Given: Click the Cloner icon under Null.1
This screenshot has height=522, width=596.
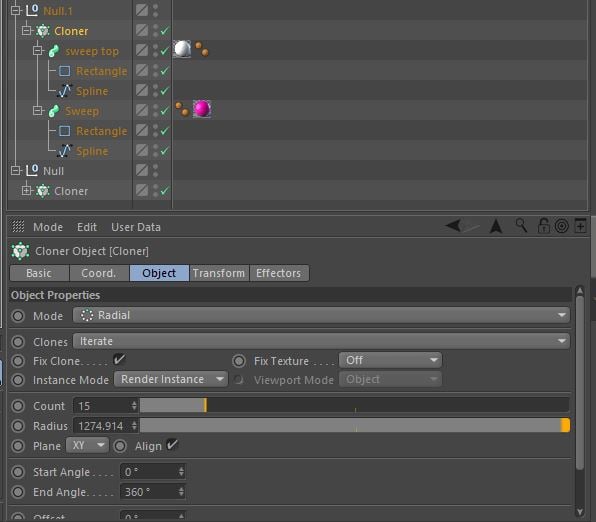Looking at the screenshot, I should (x=43, y=31).
